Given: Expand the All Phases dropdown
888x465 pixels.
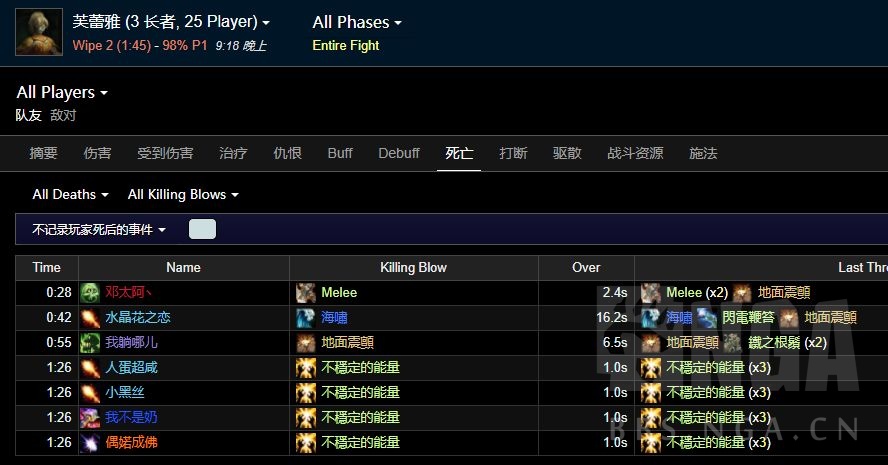Looking at the screenshot, I should pyautogui.click(x=357, y=23).
